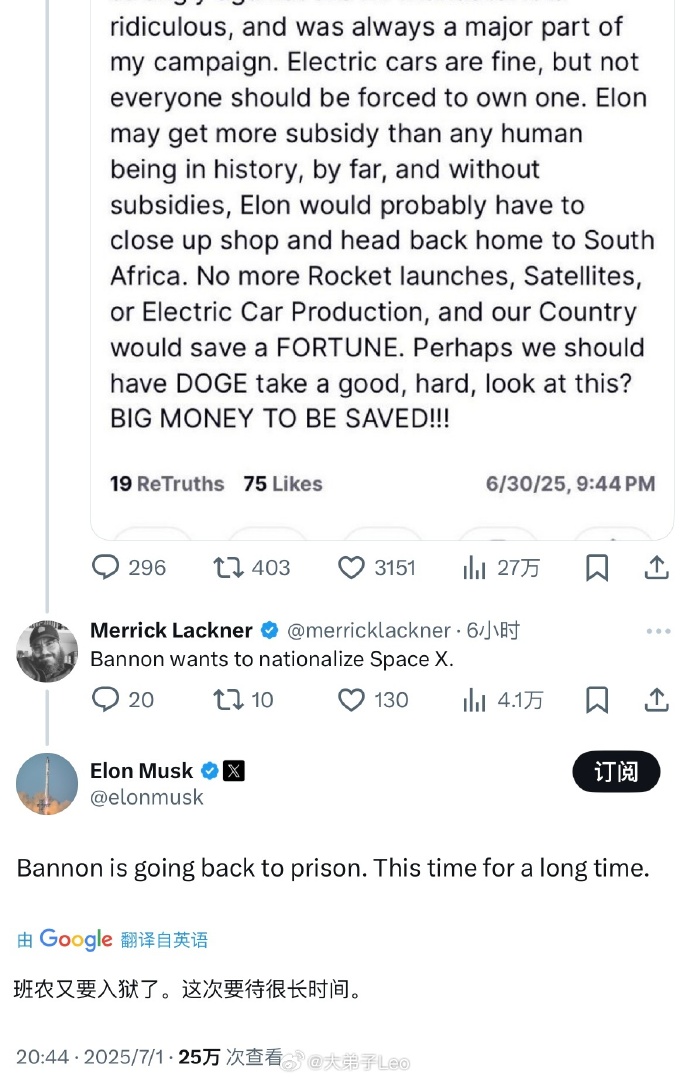This screenshot has width=690, height=1078.
Task: Bookmark the top post
Action: point(597,568)
